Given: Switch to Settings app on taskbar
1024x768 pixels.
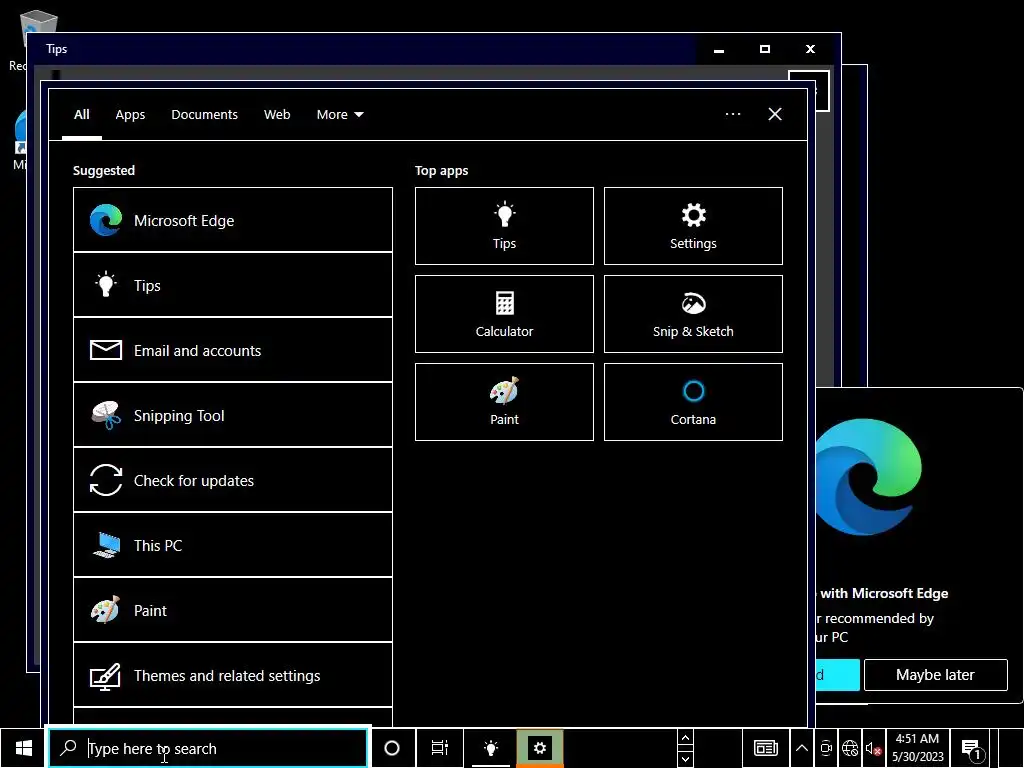Looking at the screenshot, I should pos(540,748).
